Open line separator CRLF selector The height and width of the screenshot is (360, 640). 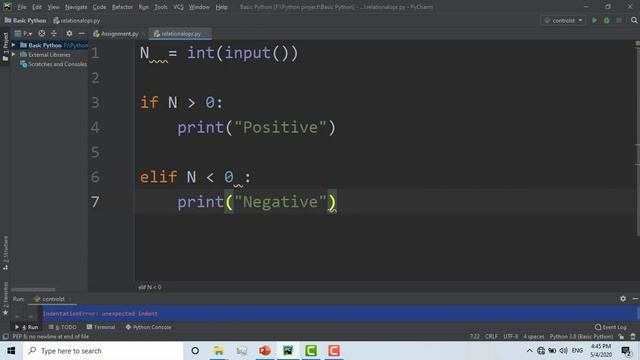[491, 337]
